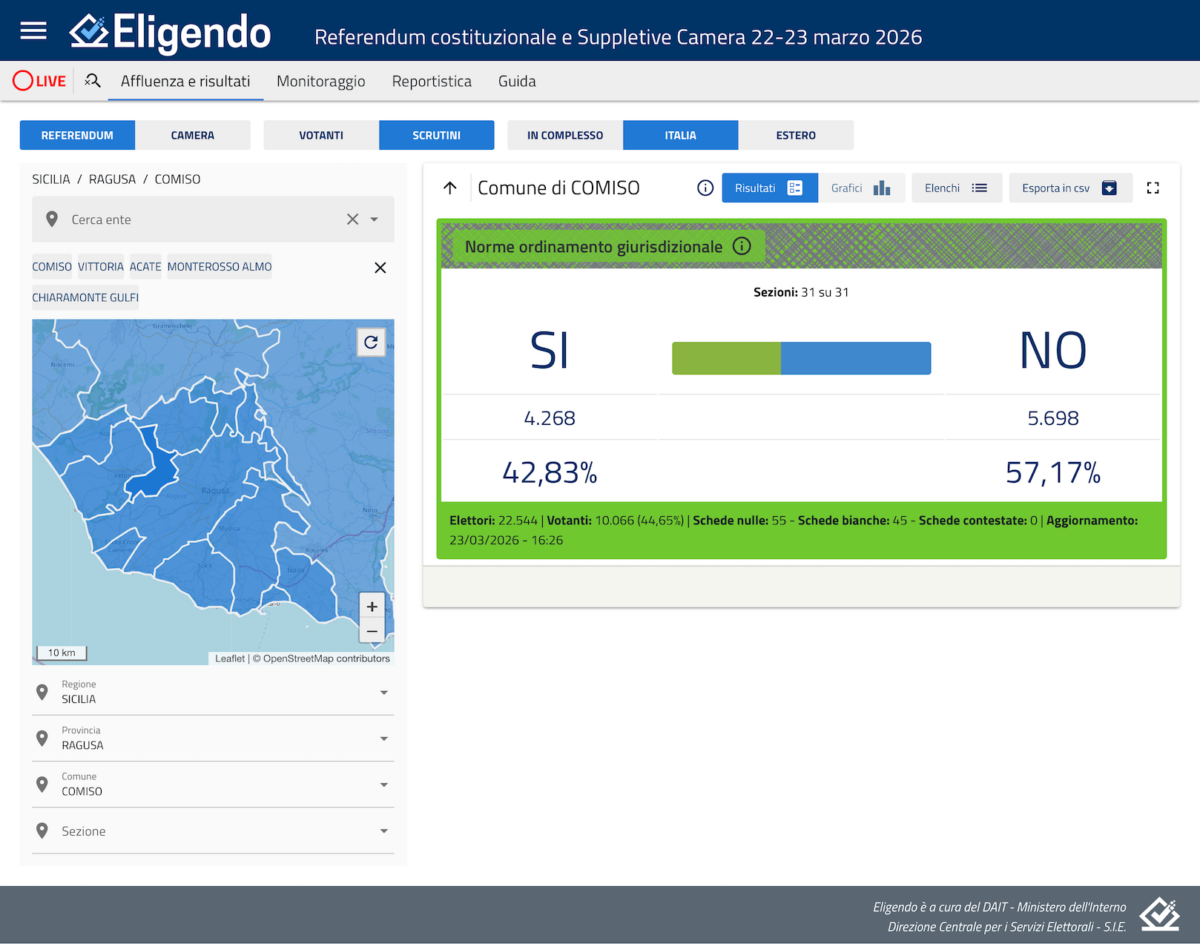Switch to the ESTERO area toggle
Screen dimensions: 1200x944
pos(796,135)
